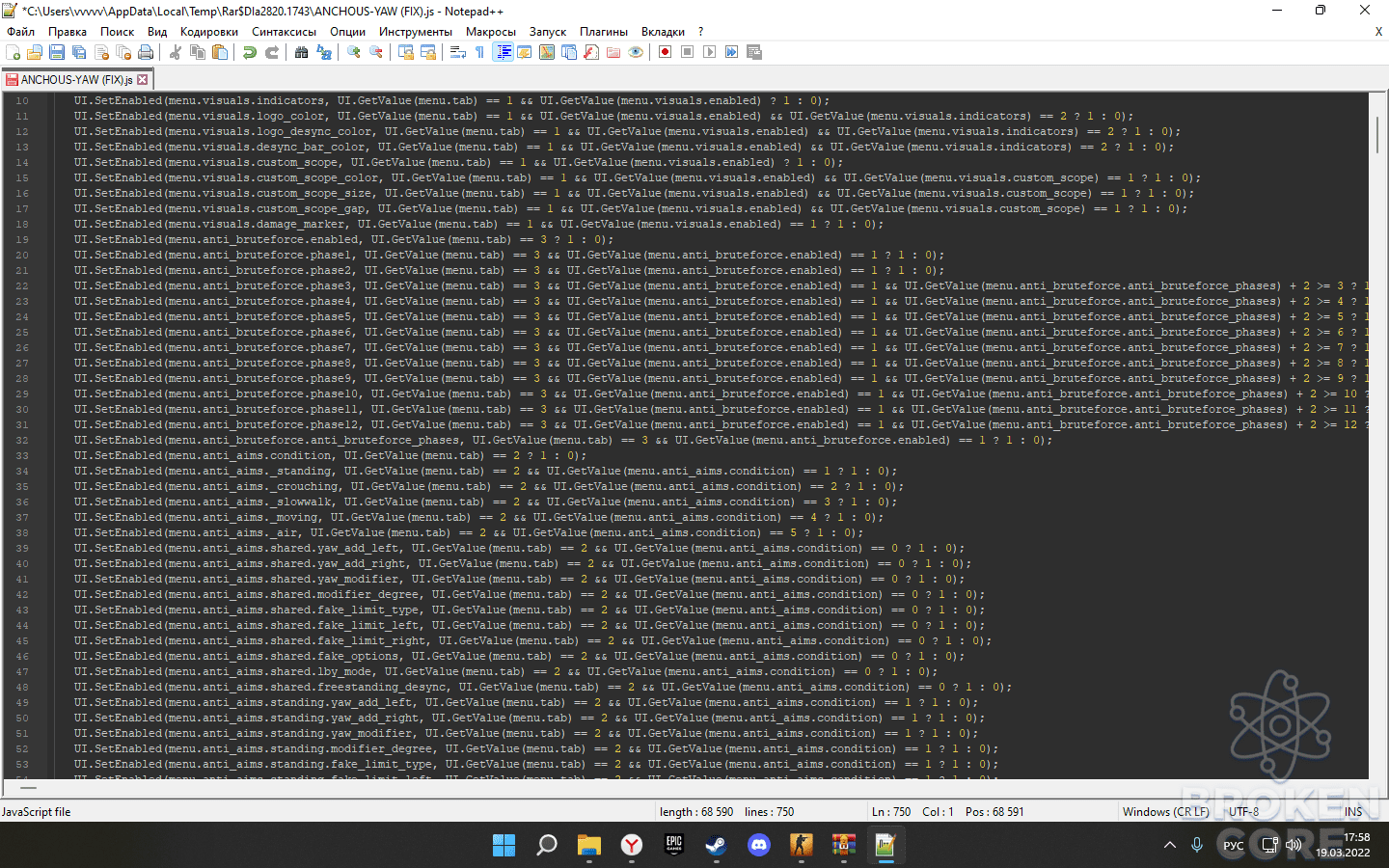Image resolution: width=1389 pixels, height=868 pixels.
Task: Open the Кодировки menu
Action: [x=209, y=32]
